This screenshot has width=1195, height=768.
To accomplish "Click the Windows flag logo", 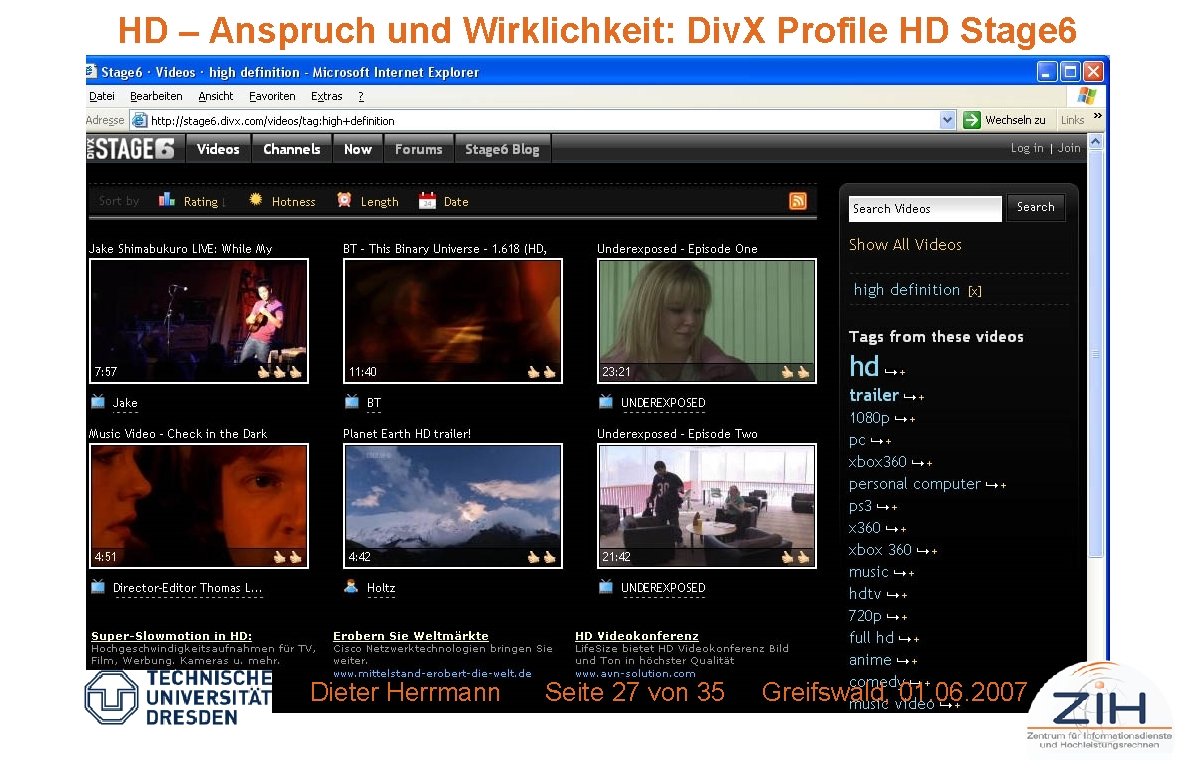I will pyautogui.click(x=1087, y=96).
